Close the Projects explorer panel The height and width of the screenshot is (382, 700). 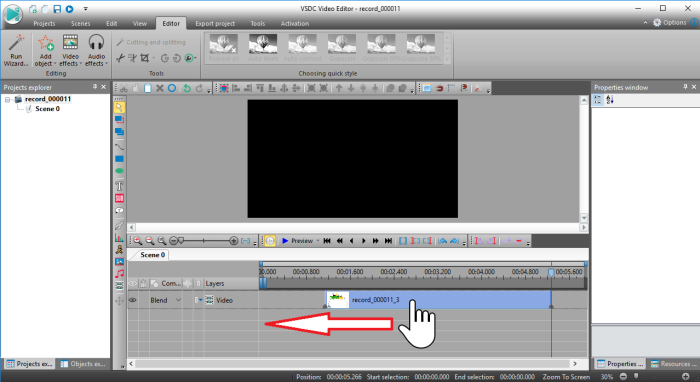point(104,87)
